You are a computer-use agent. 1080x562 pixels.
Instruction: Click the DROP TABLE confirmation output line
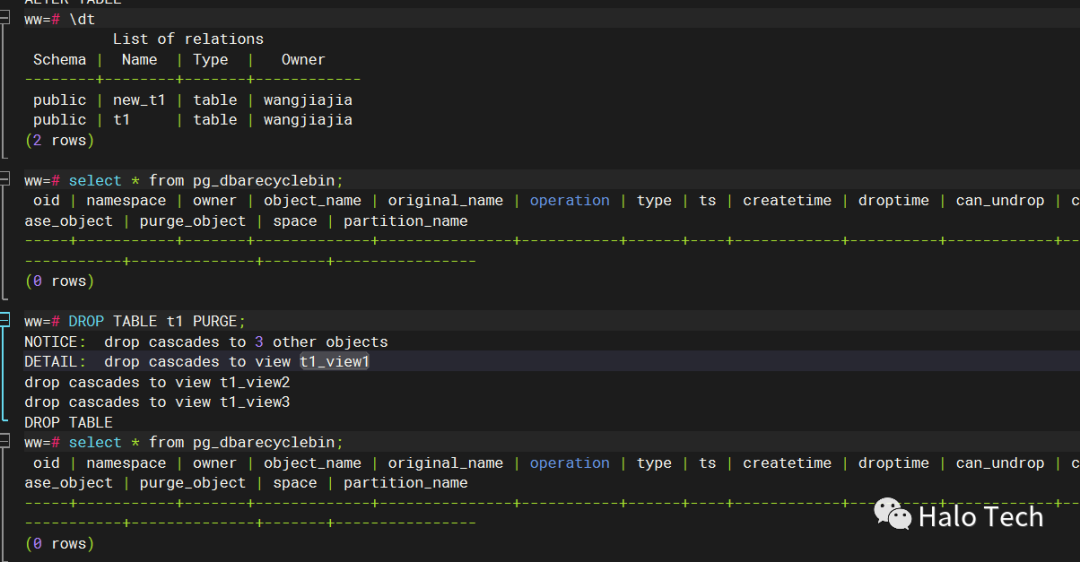(x=68, y=422)
